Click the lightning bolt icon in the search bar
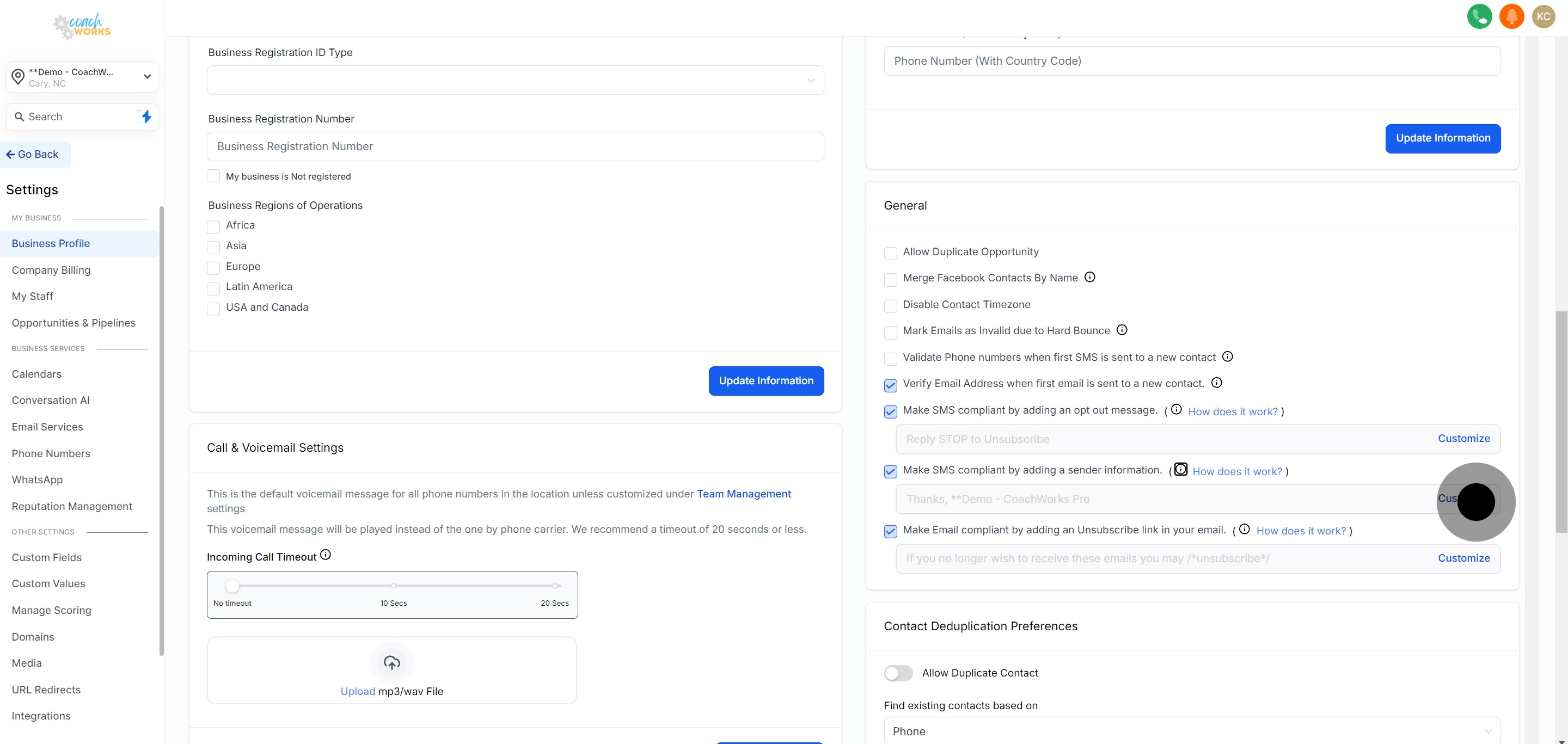1568x744 pixels. tap(146, 116)
